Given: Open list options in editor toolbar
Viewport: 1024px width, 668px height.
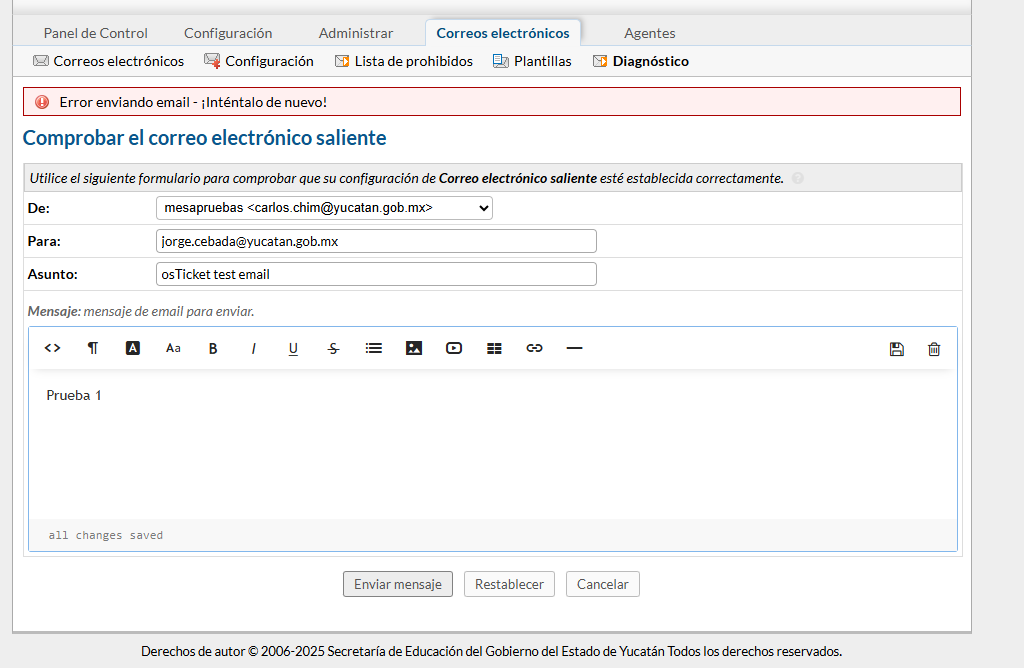Looking at the screenshot, I should [x=374, y=348].
